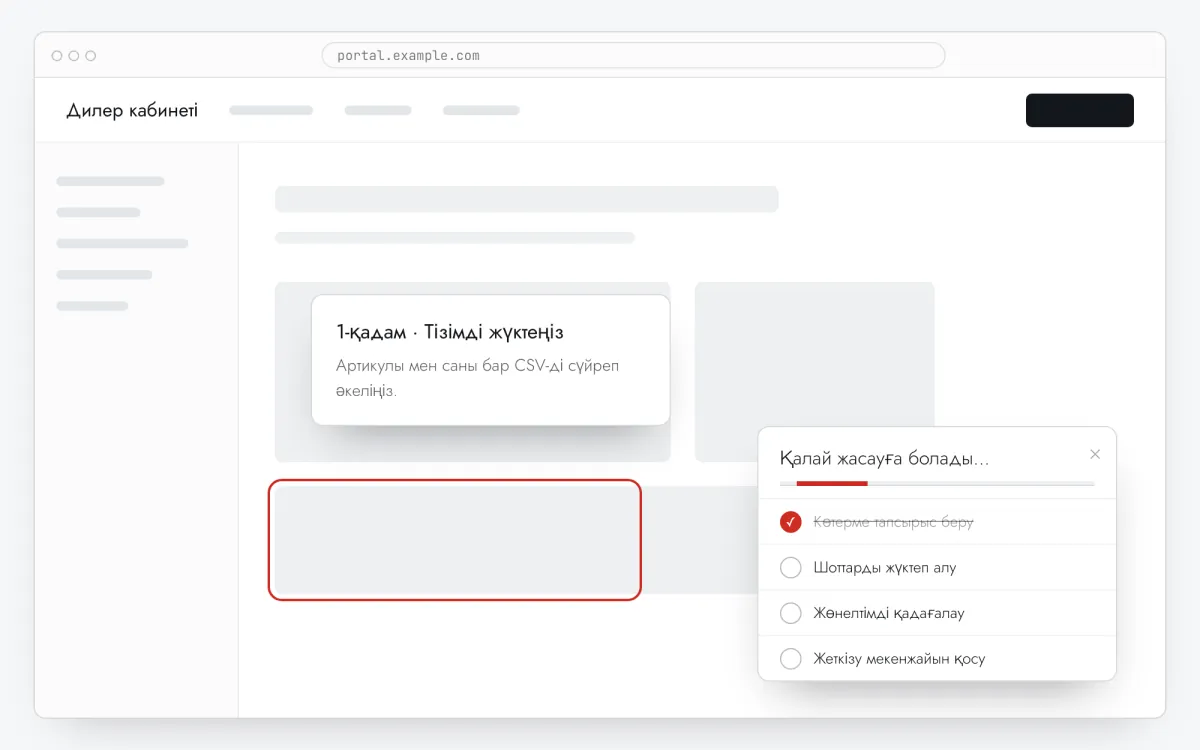
Task: Click the red-outlined highlighted upload area
Action: click(454, 540)
